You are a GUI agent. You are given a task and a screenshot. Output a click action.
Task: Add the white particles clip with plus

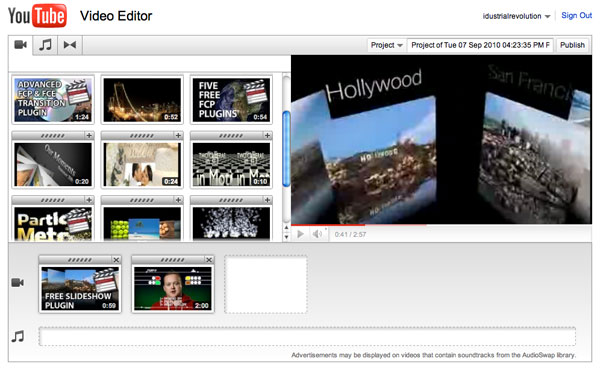(x=267, y=200)
